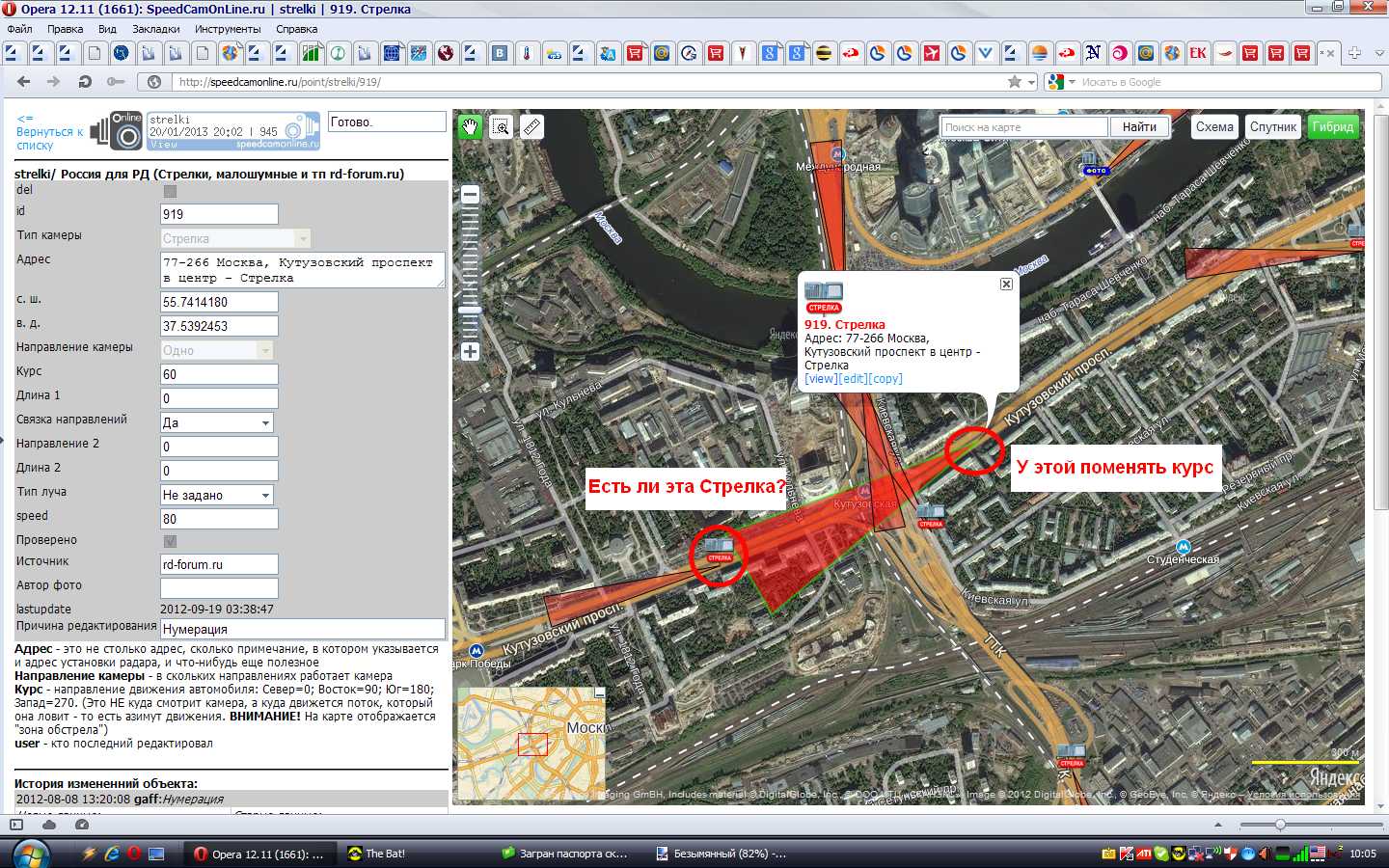
Task: Click the overview minimap thumbnail
Action: coord(531,744)
